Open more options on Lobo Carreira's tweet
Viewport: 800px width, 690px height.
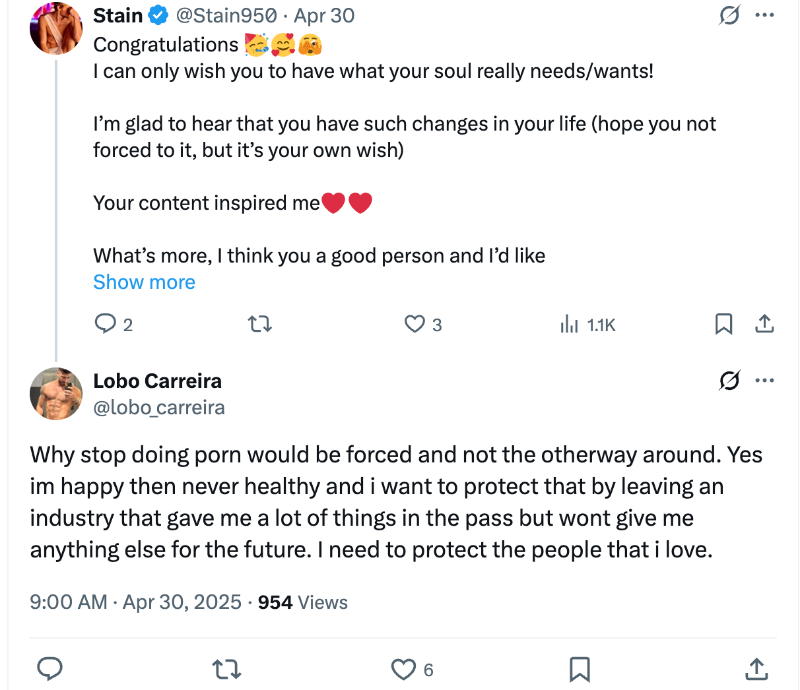pyautogui.click(x=765, y=381)
